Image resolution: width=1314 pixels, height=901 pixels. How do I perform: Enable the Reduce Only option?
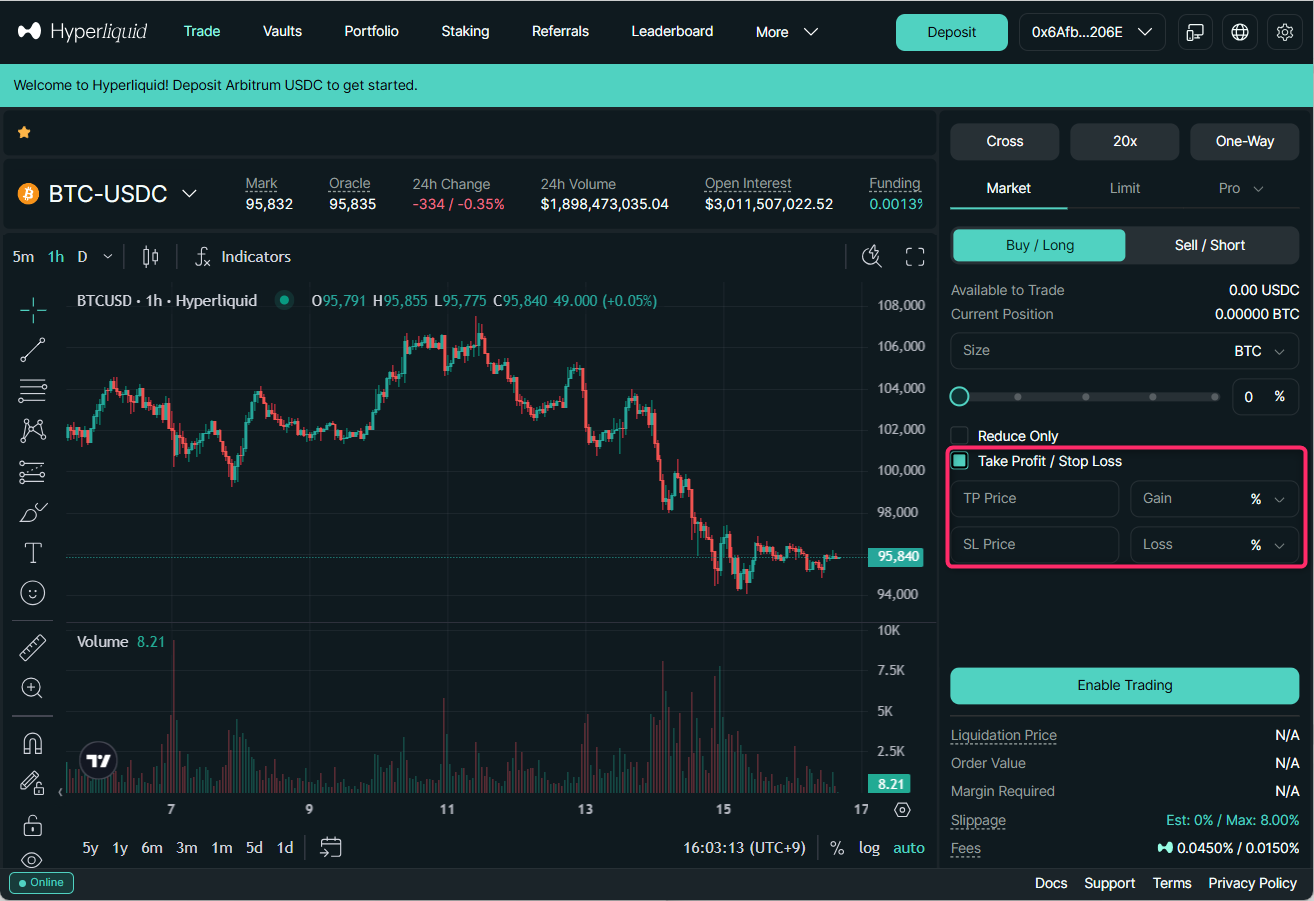959,435
